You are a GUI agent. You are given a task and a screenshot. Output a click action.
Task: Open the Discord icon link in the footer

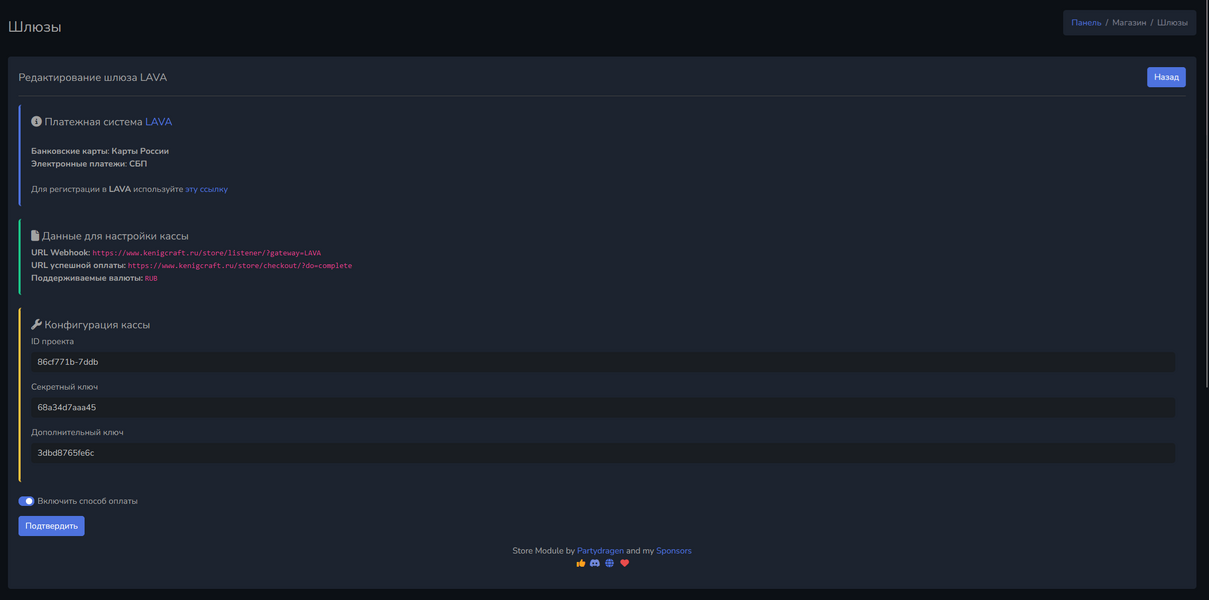595,563
